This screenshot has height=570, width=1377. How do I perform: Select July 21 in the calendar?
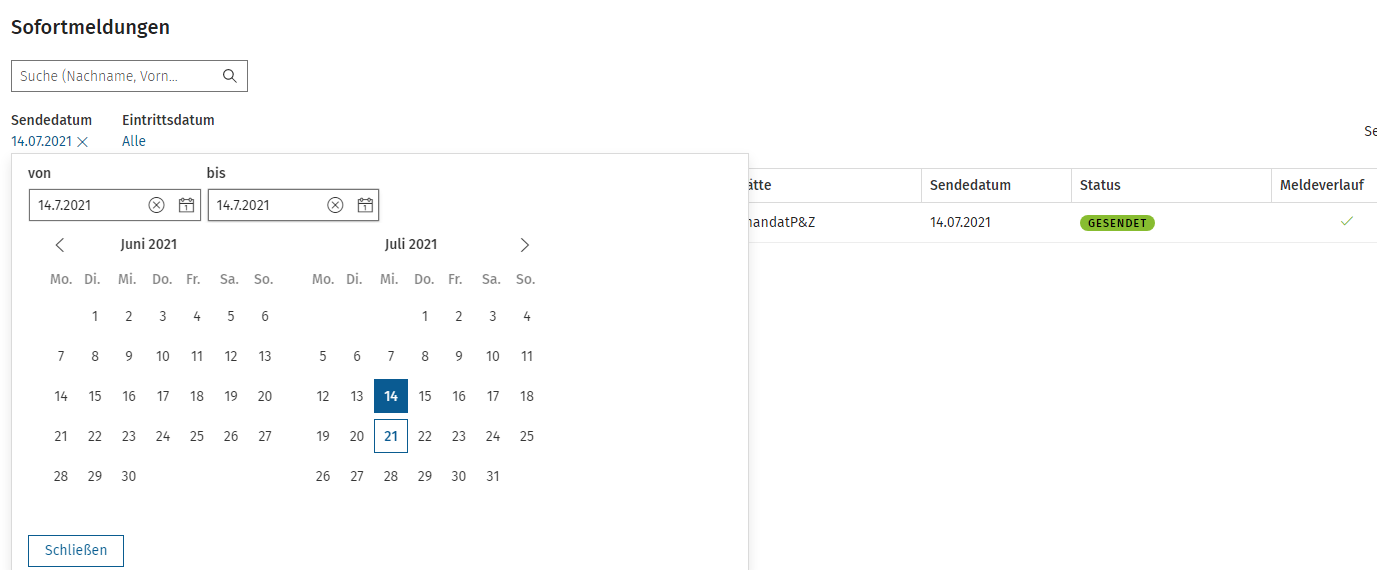pyautogui.click(x=391, y=436)
